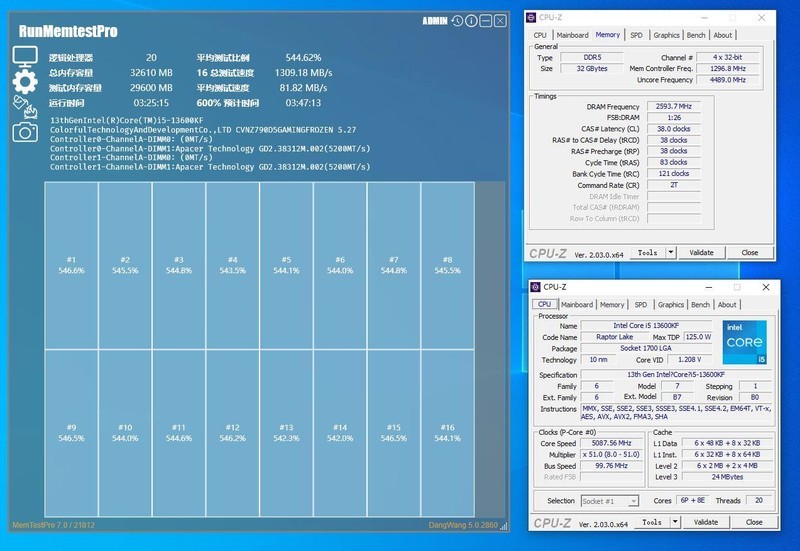The image size is (800, 551).
Task: Select memory test block #13 at 542.3%
Action: (286, 433)
